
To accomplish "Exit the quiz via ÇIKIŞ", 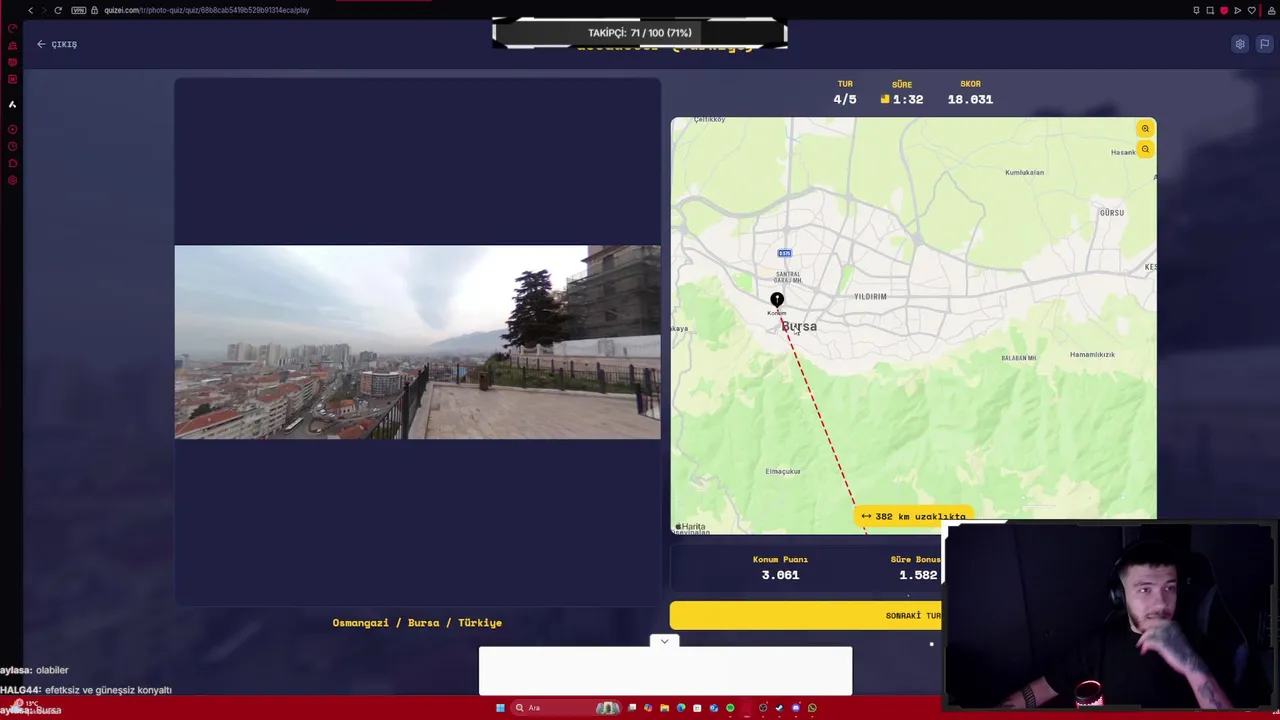I will [57, 44].
